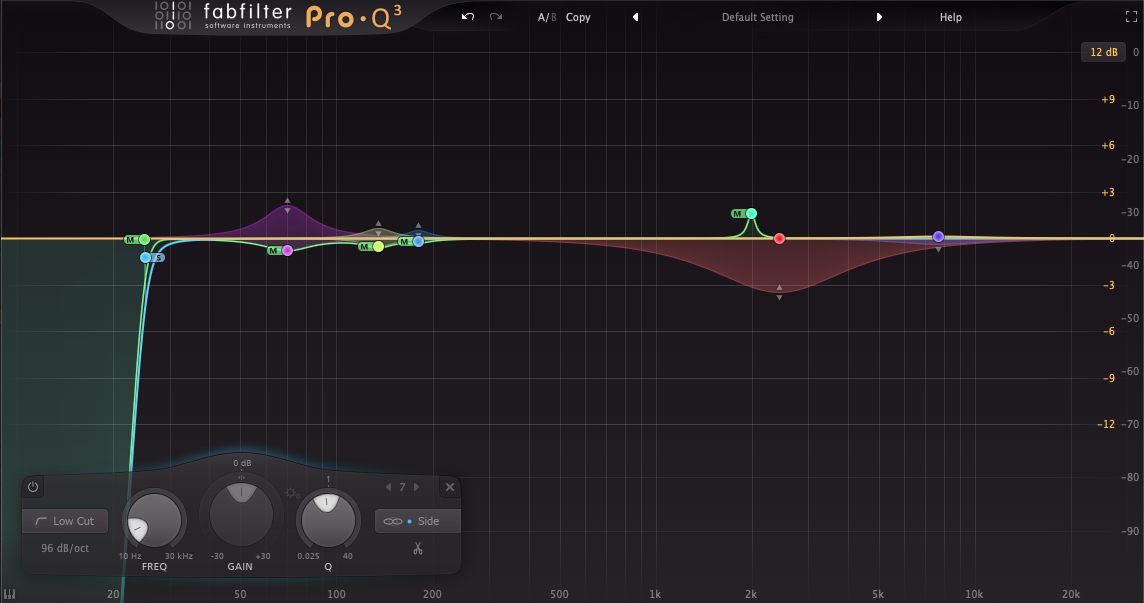Click the gear icon near the Gain knob
Image resolution: width=1144 pixels, height=603 pixels.
pyautogui.click(x=290, y=491)
